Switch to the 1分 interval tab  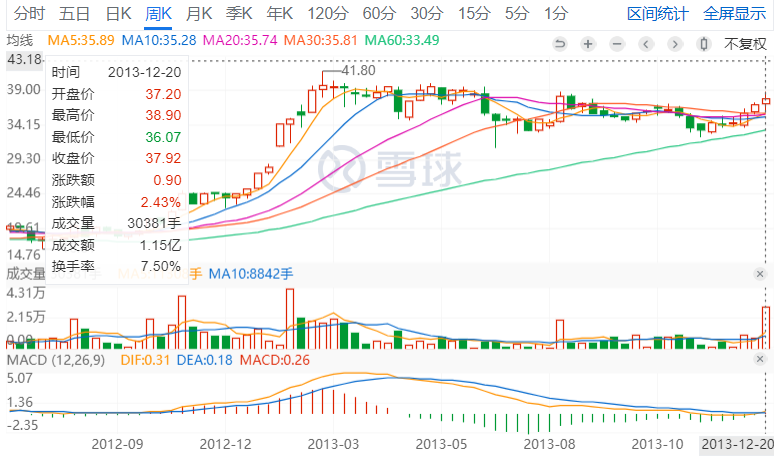pyautogui.click(x=556, y=13)
